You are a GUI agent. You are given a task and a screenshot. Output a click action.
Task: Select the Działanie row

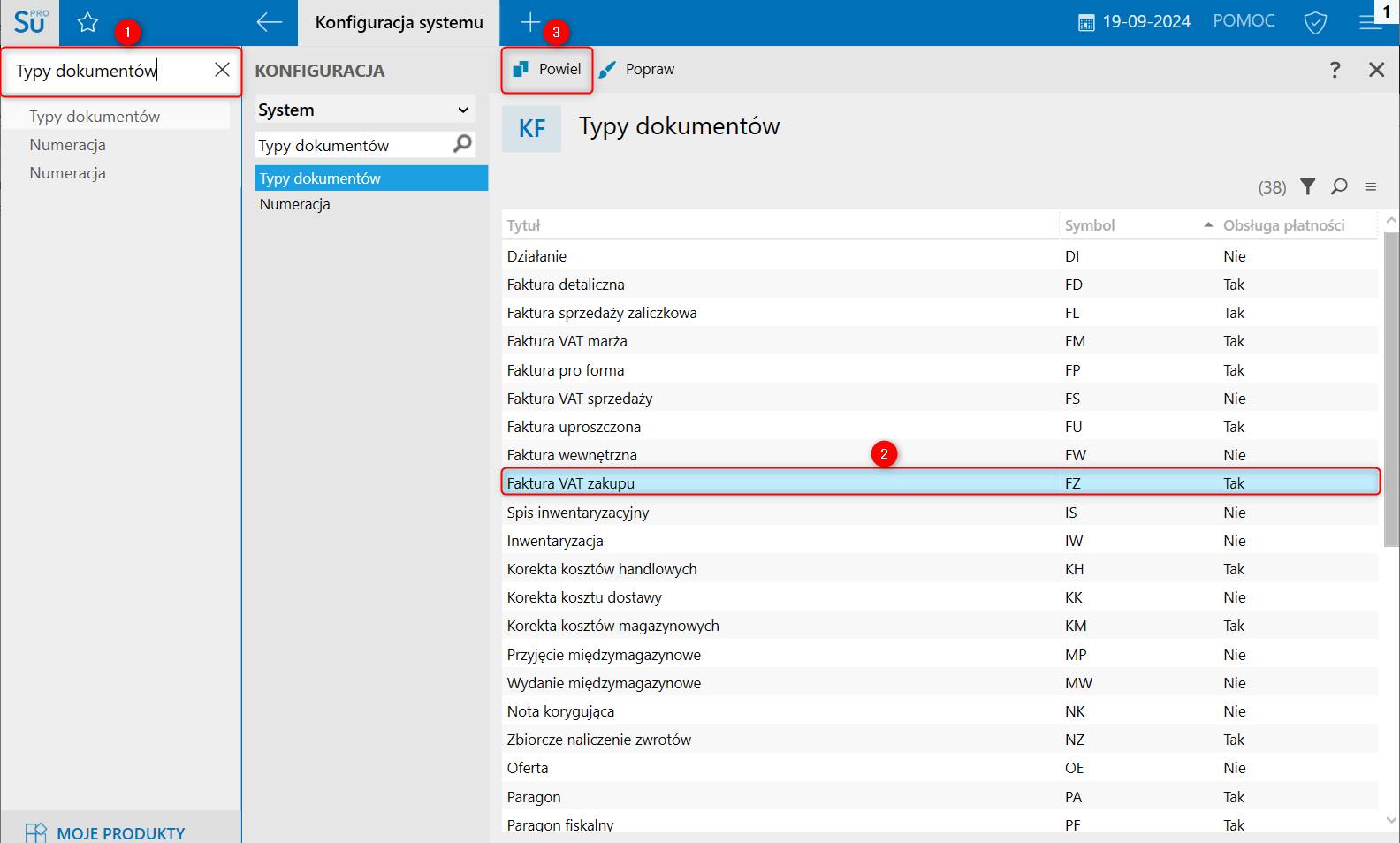click(x=940, y=256)
